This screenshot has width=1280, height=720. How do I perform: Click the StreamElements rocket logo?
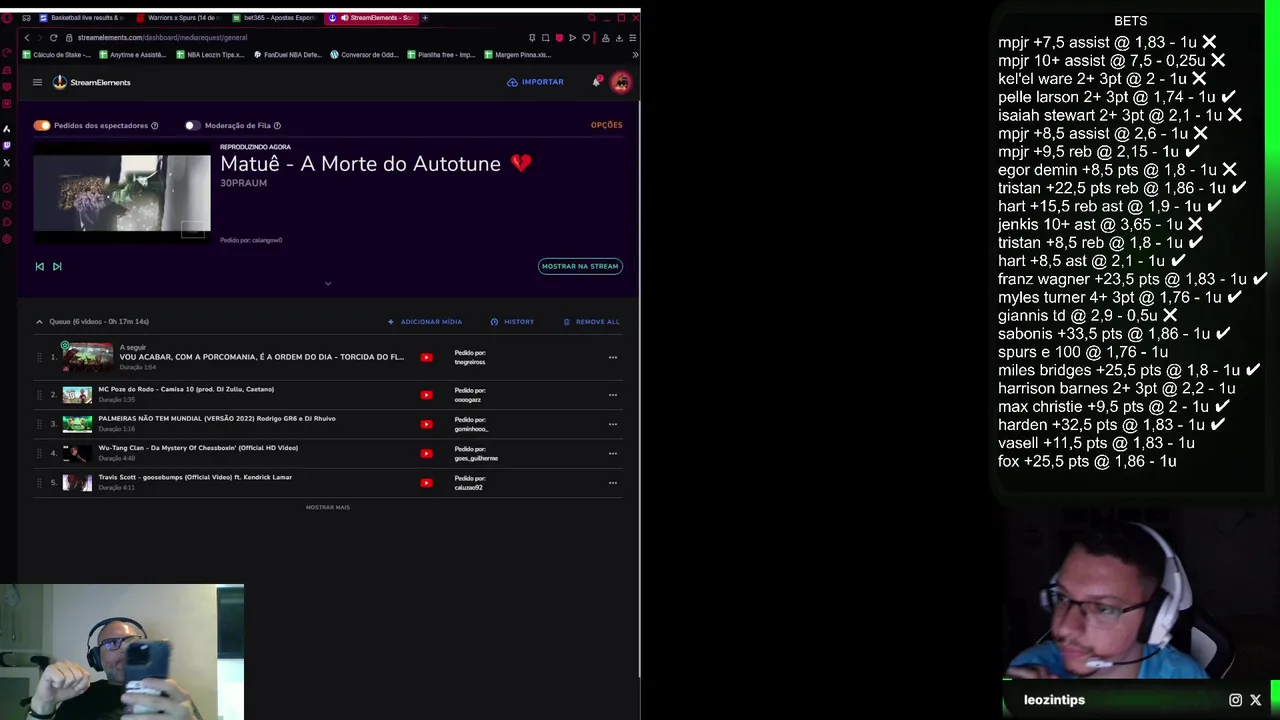(x=60, y=82)
